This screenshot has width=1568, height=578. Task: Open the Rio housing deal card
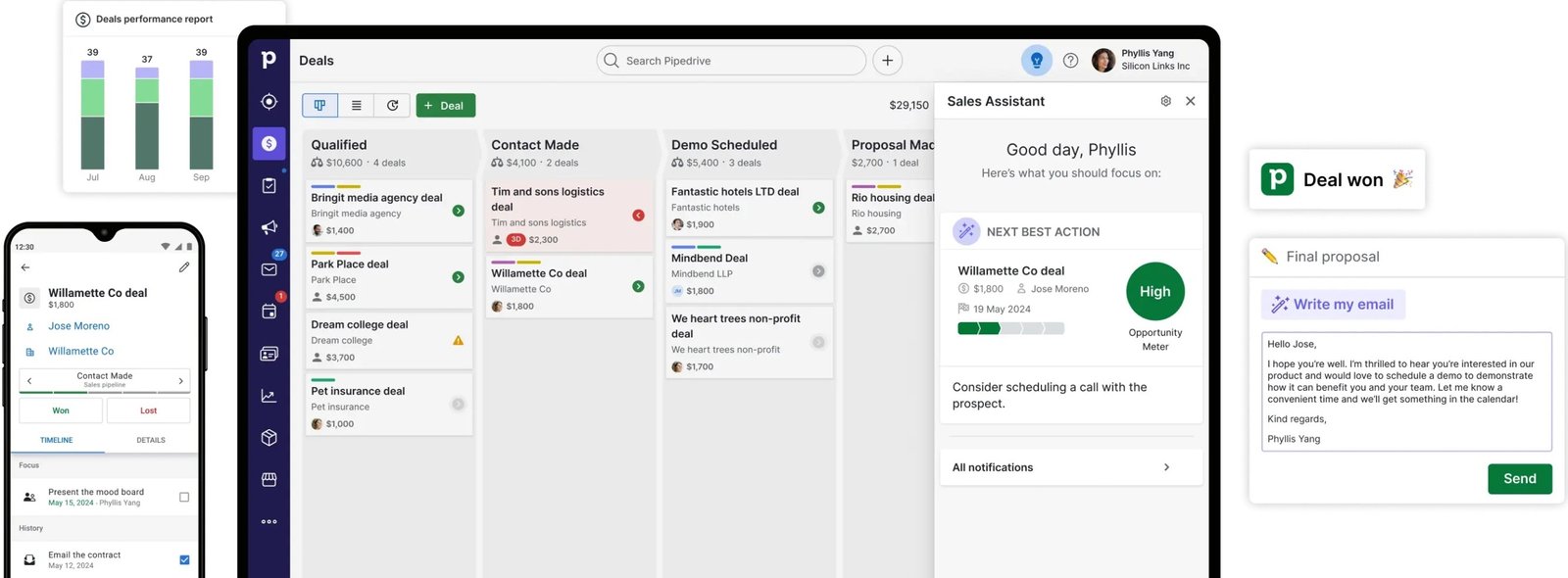[890, 210]
